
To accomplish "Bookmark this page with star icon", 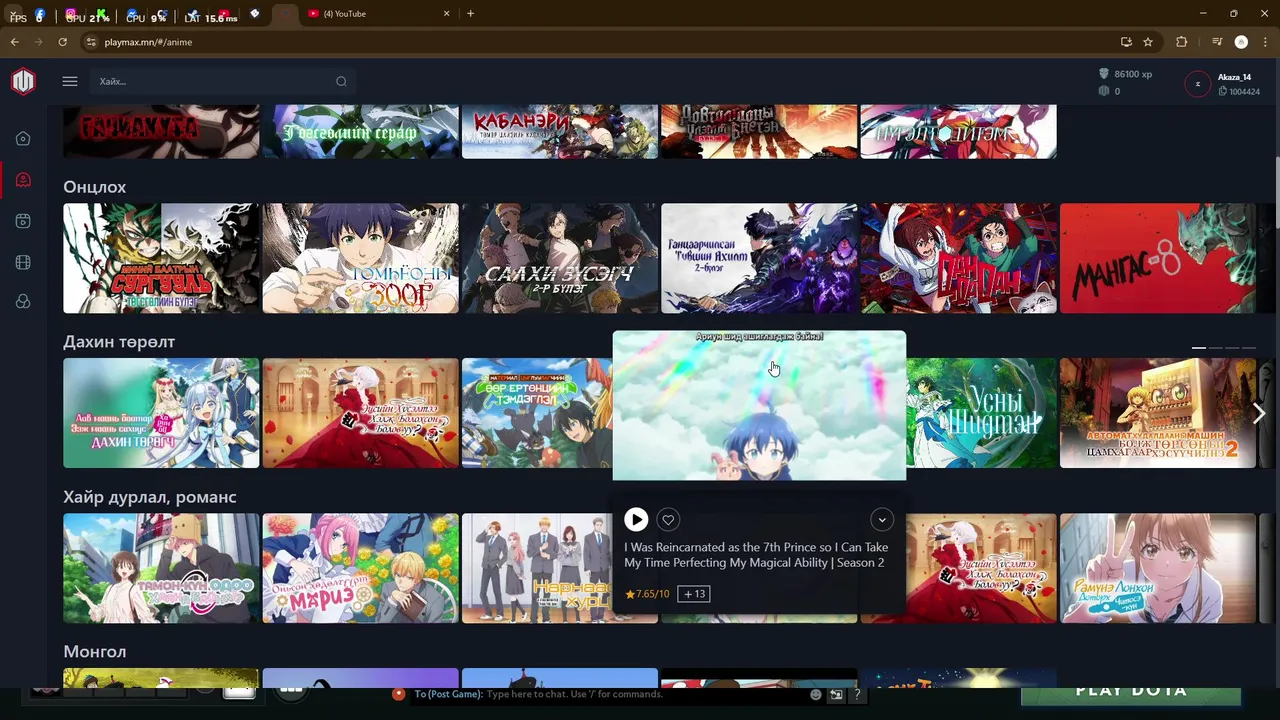I will (1148, 42).
